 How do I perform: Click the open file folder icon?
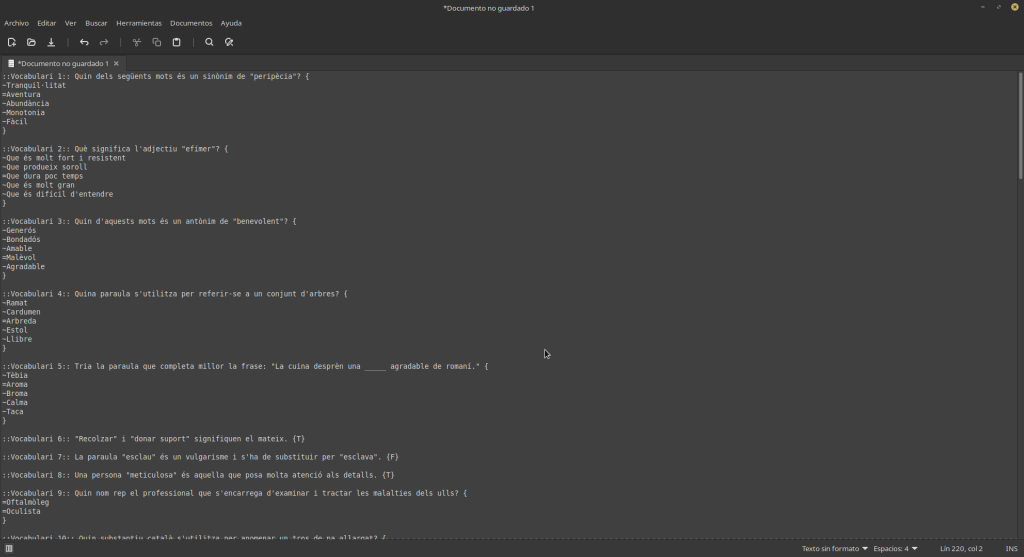click(31, 42)
